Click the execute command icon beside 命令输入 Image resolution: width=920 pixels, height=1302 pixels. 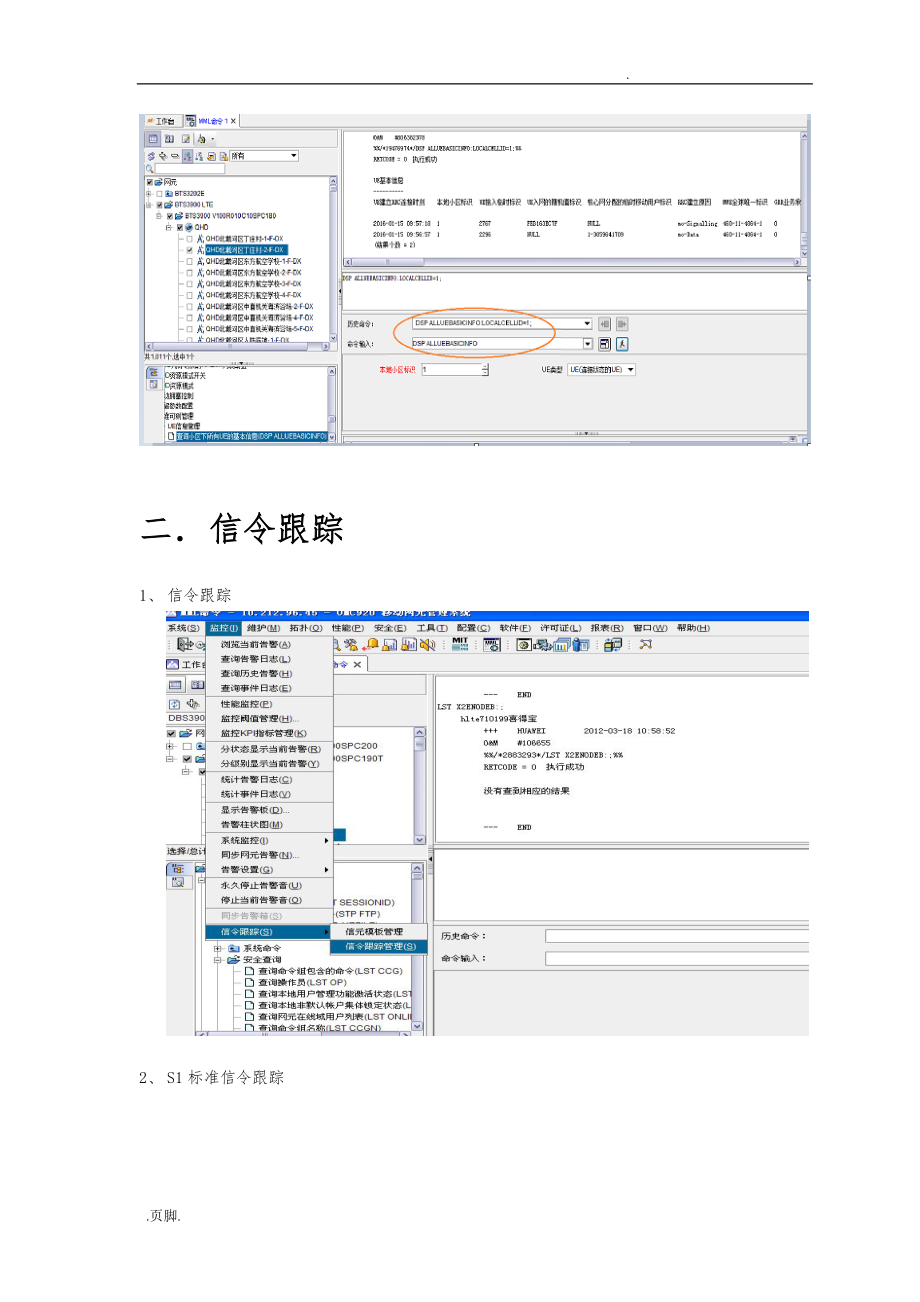click(605, 343)
